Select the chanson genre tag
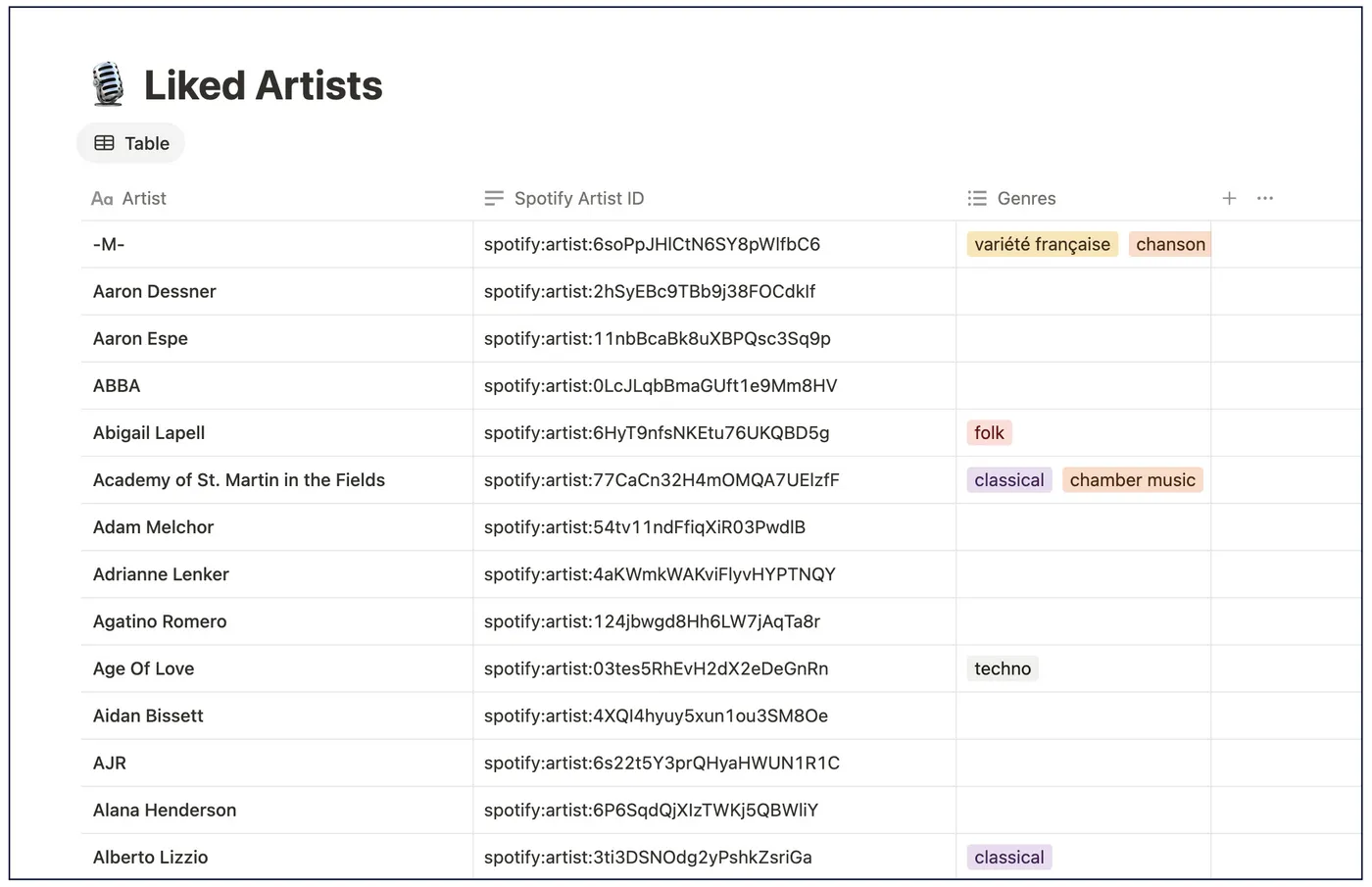This screenshot has height=887, width=1372. 1170,244
